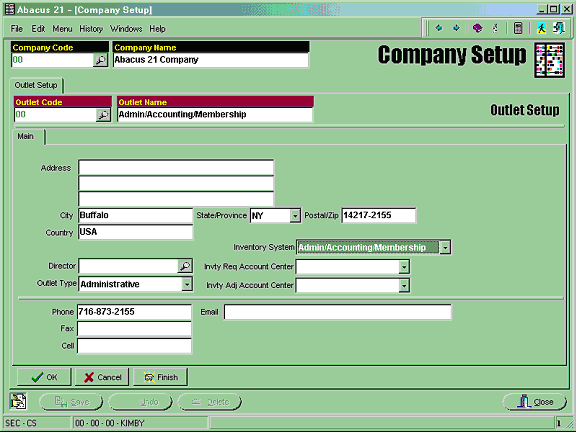Click into the Email input field
This screenshot has height=432, width=576.
(338, 312)
